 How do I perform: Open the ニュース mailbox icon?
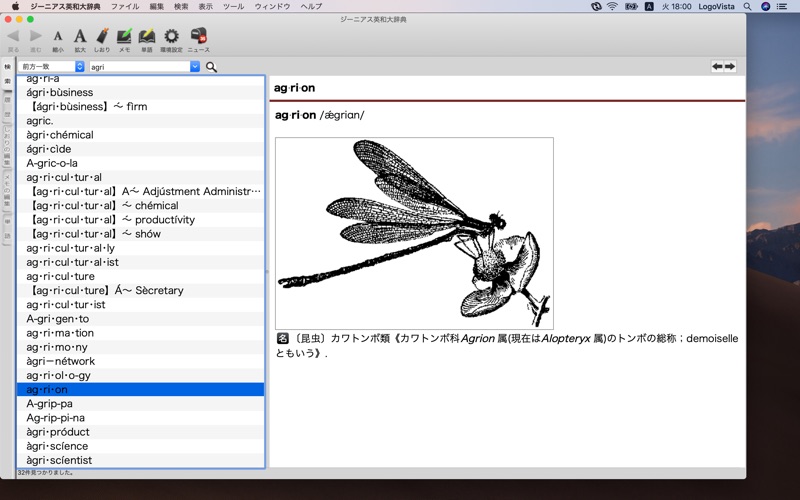point(198,35)
